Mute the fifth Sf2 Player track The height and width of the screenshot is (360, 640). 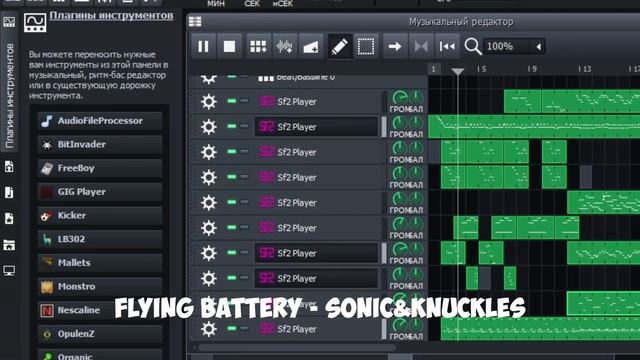pyautogui.click(x=232, y=202)
